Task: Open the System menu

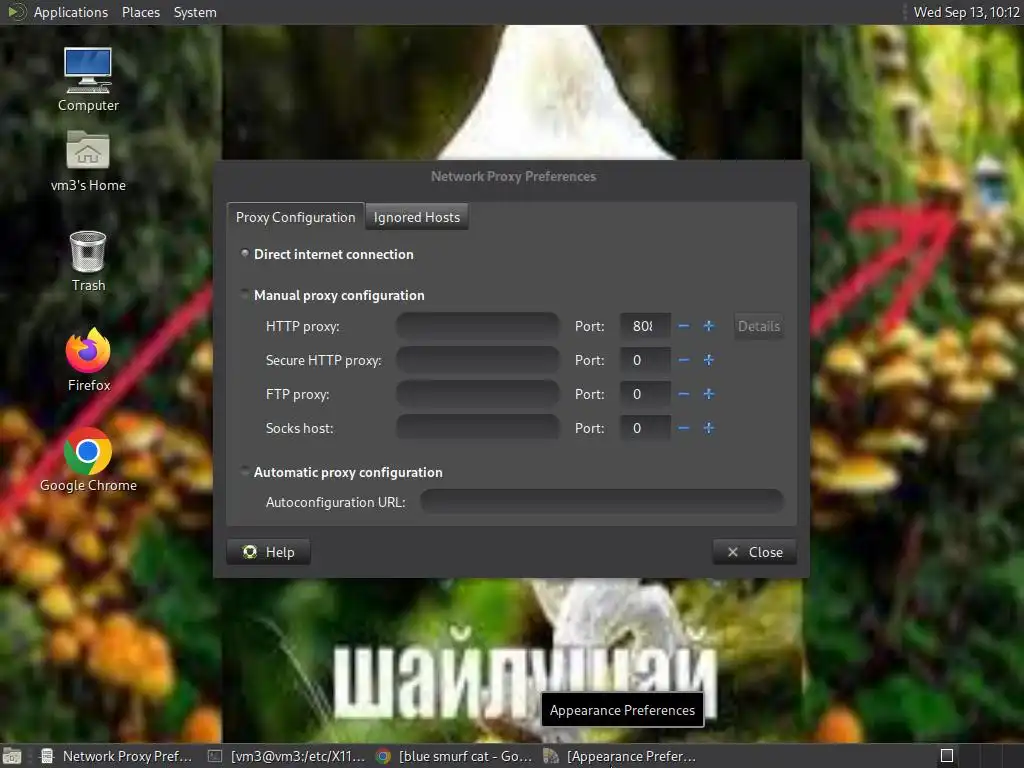Action: point(195,12)
